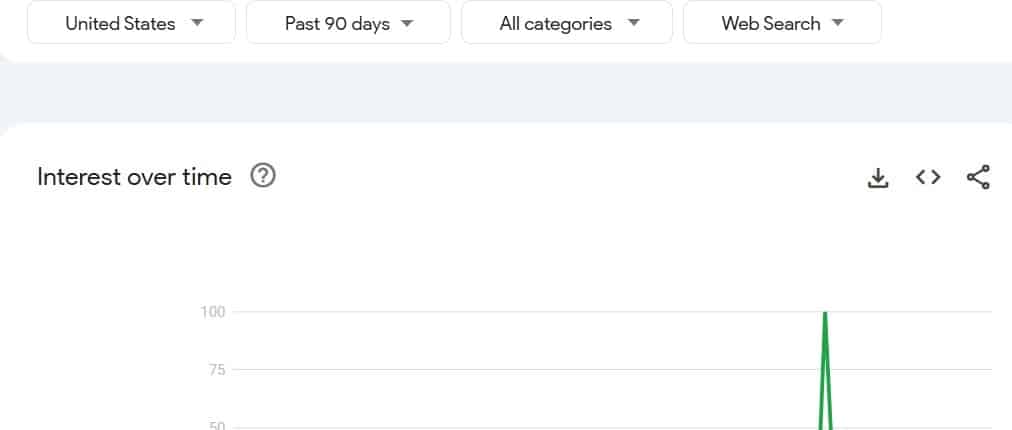
Task: Click the 50 axis label
Action: (x=217, y=426)
